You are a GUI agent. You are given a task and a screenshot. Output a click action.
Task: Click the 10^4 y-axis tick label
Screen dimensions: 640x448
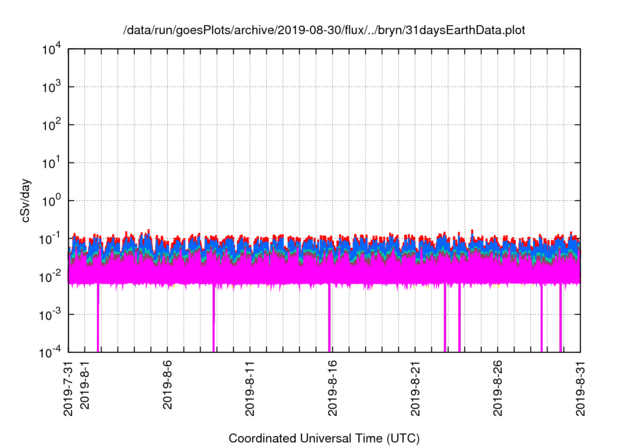click(50, 49)
